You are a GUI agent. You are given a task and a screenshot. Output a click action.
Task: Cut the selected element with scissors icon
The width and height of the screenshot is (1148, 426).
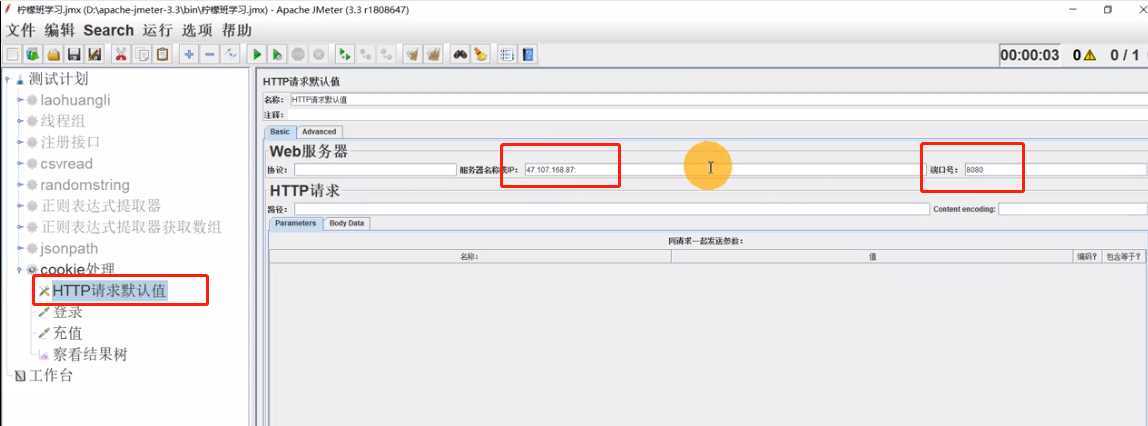pos(122,54)
